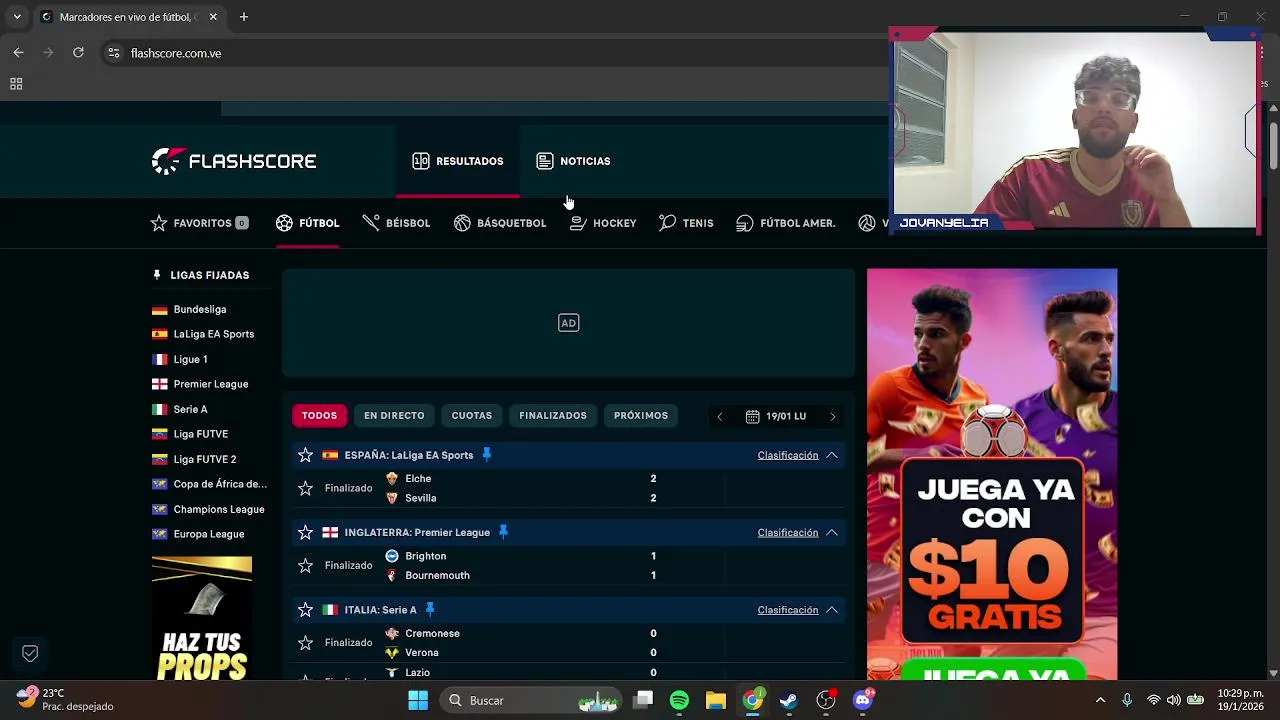Go to previous day arrow

tap(720, 416)
